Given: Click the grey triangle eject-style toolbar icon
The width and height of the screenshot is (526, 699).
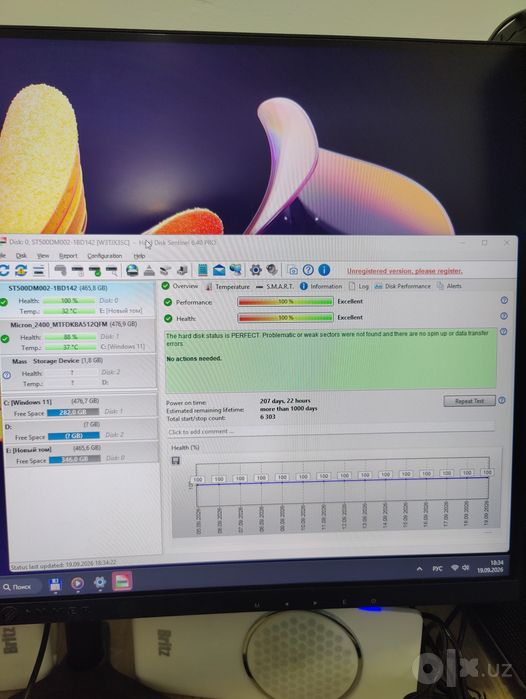Looking at the screenshot, I should [x=149, y=270].
